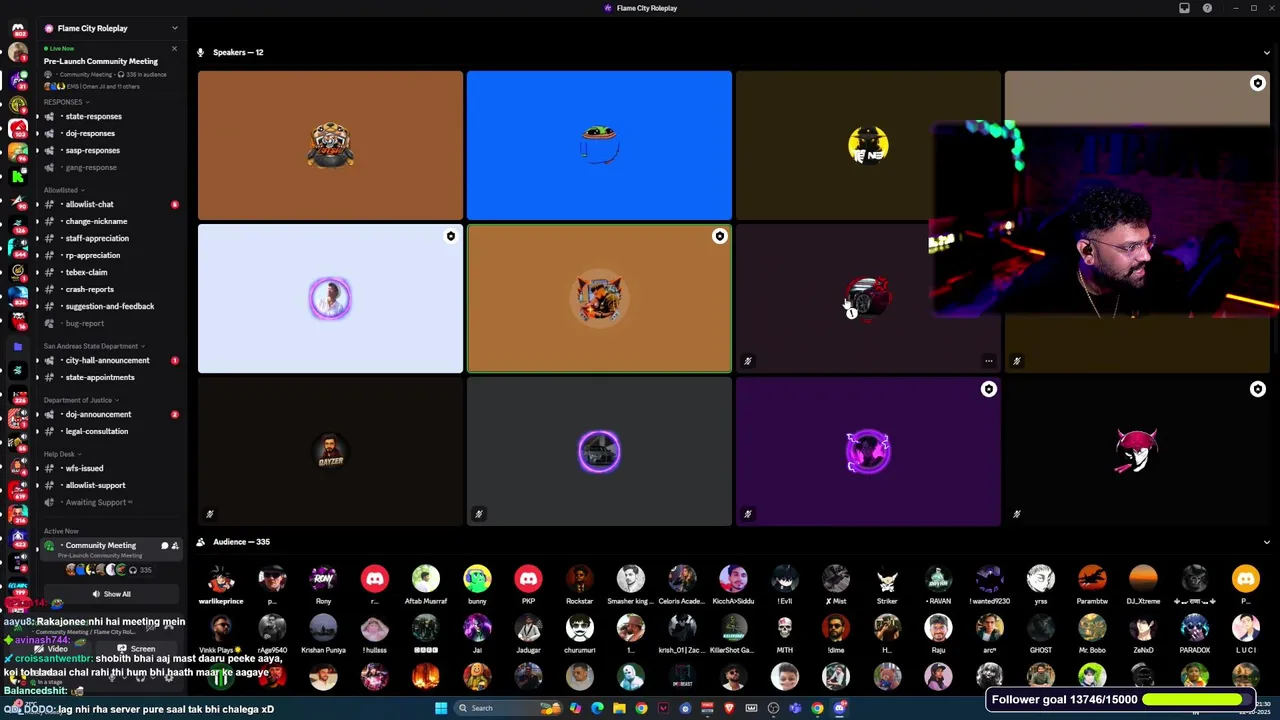Select blue speaker tile with frog avatar
Viewport: 1280px width, 720px height.
click(x=599, y=145)
